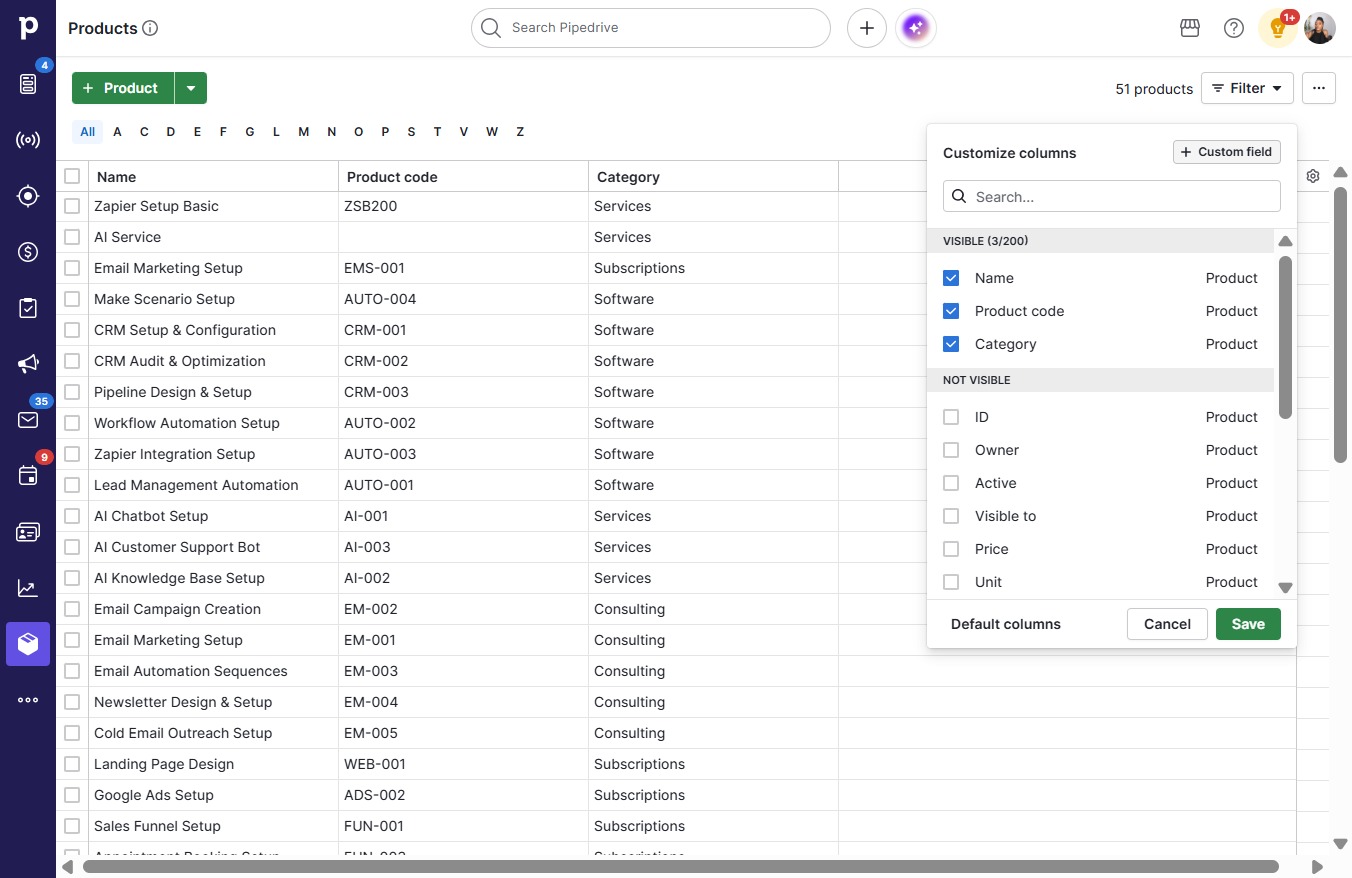Uncheck Category column checkbox
Viewport: 1352px width, 878px height.
[951, 344]
